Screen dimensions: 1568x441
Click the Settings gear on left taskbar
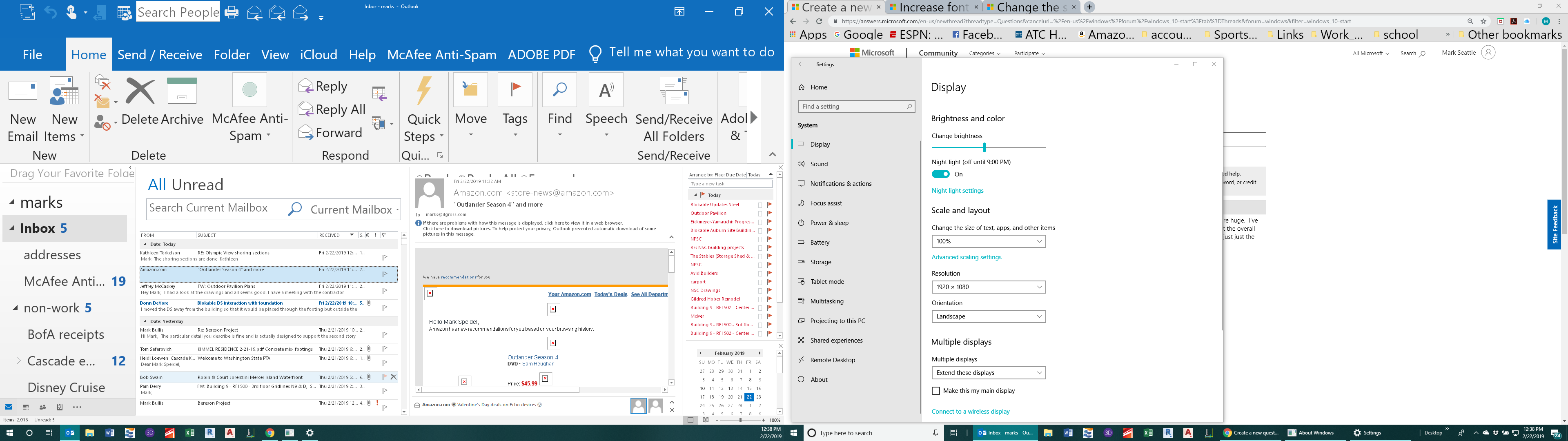pos(310,433)
